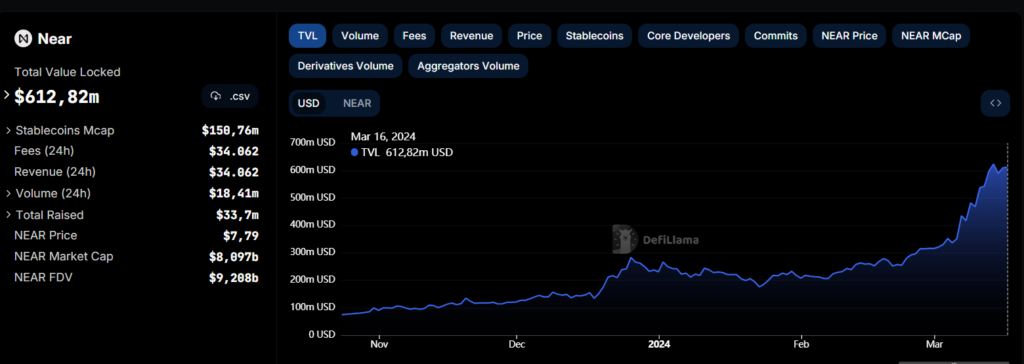Expand the Total Value Locked chevron

[7, 95]
